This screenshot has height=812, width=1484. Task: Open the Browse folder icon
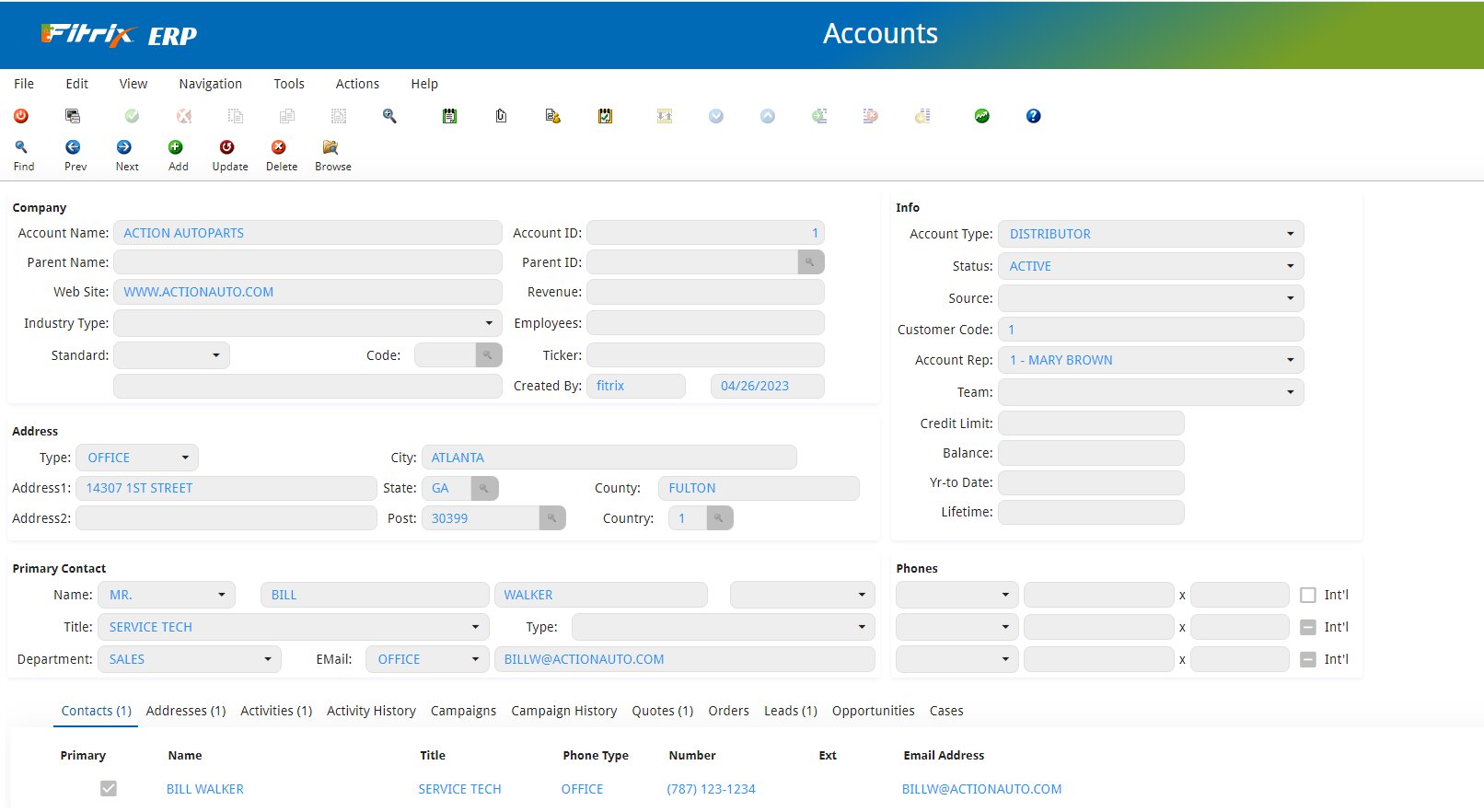[x=330, y=147]
